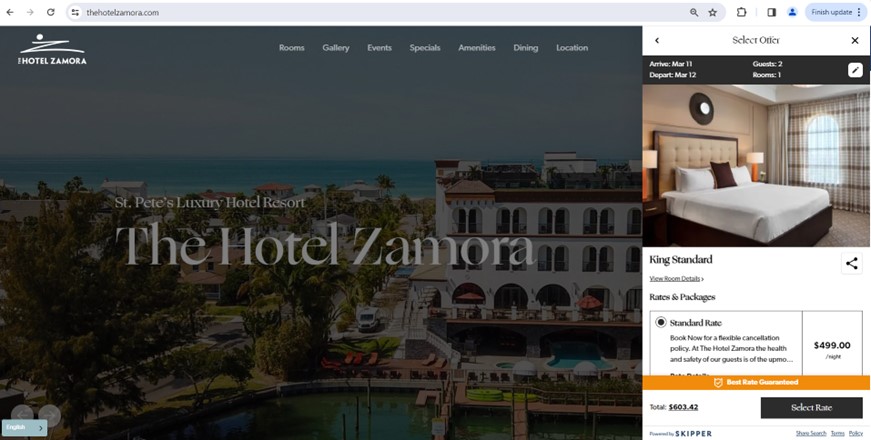Screen dimensions: 871x440
Task: Click the King Standard room photo
Action: coord(756,166)
